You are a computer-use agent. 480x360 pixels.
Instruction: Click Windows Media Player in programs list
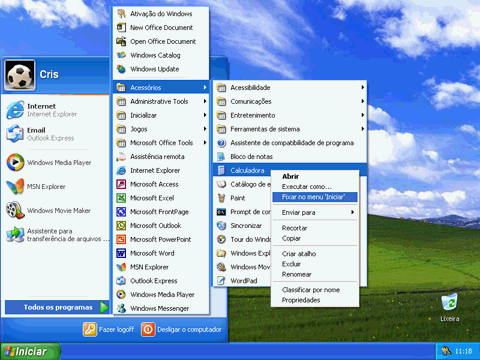click(x=162, y=295)
